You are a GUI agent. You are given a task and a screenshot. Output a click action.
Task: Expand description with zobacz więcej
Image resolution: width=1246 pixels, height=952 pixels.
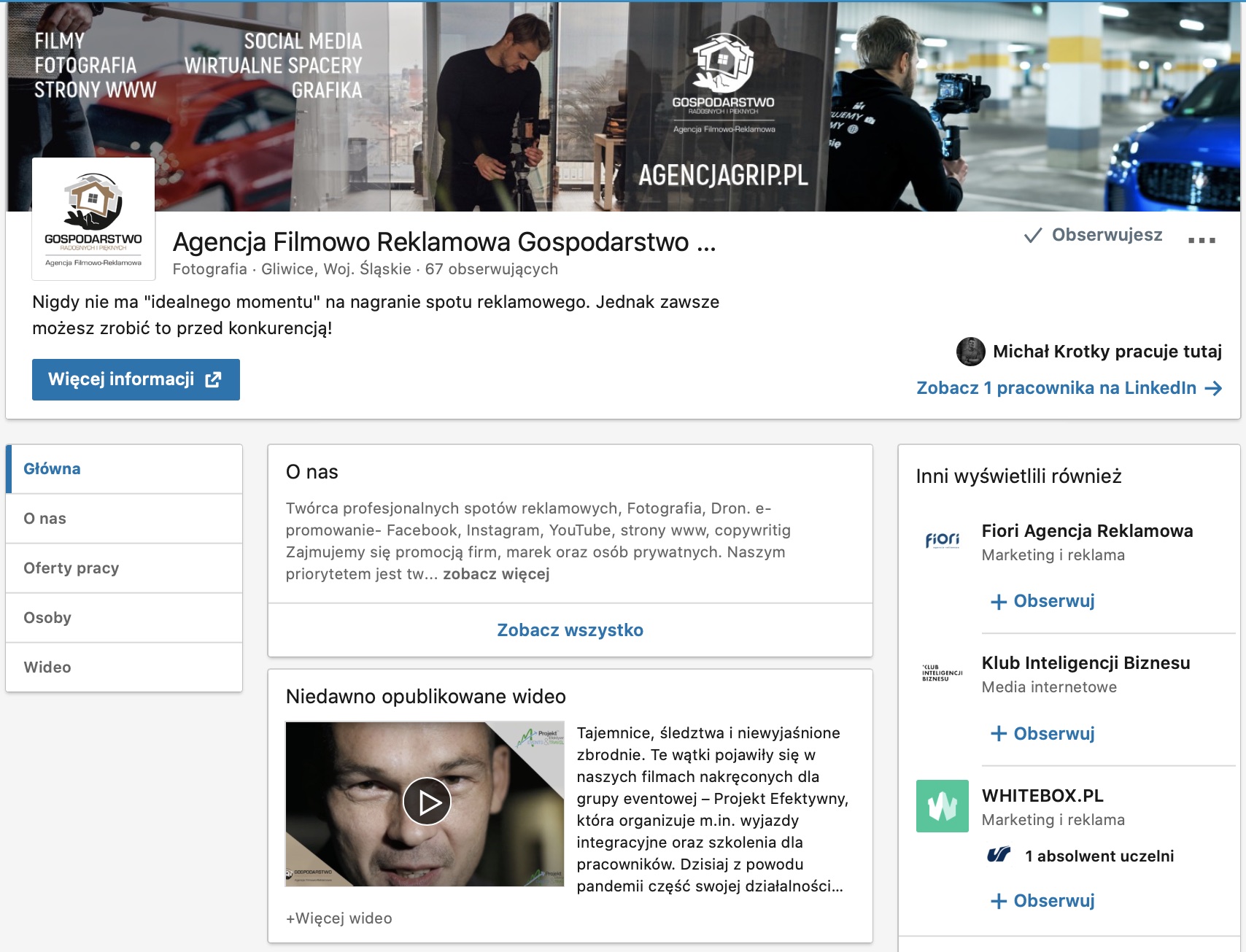coord(496,574)
